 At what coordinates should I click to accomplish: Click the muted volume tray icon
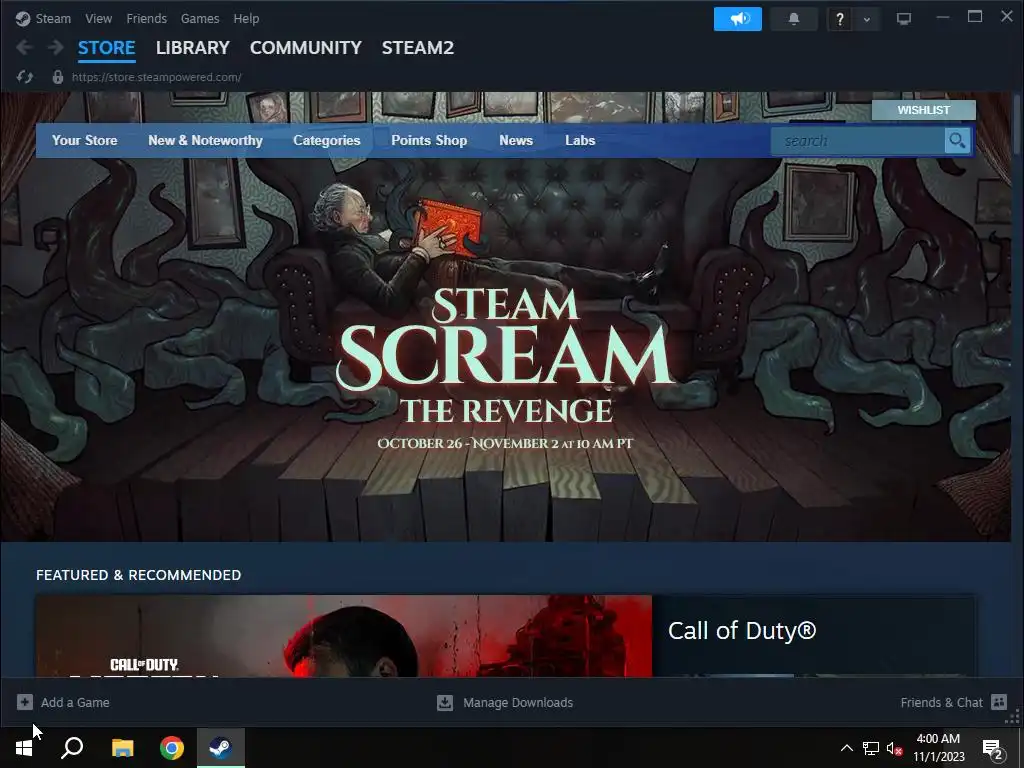click(895, 748)
